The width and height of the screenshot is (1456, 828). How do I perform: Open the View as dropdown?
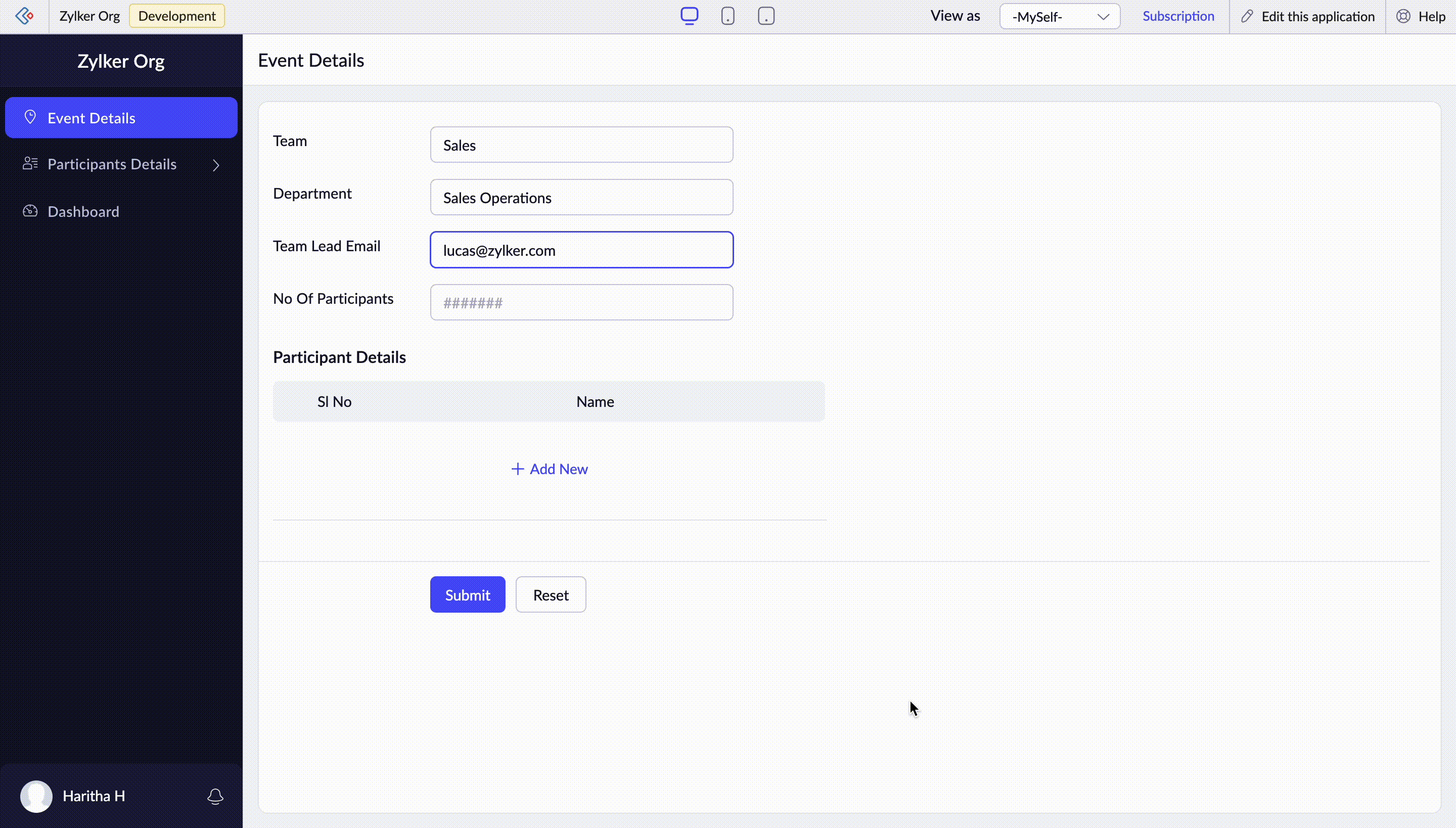(x=1060, y=17)
